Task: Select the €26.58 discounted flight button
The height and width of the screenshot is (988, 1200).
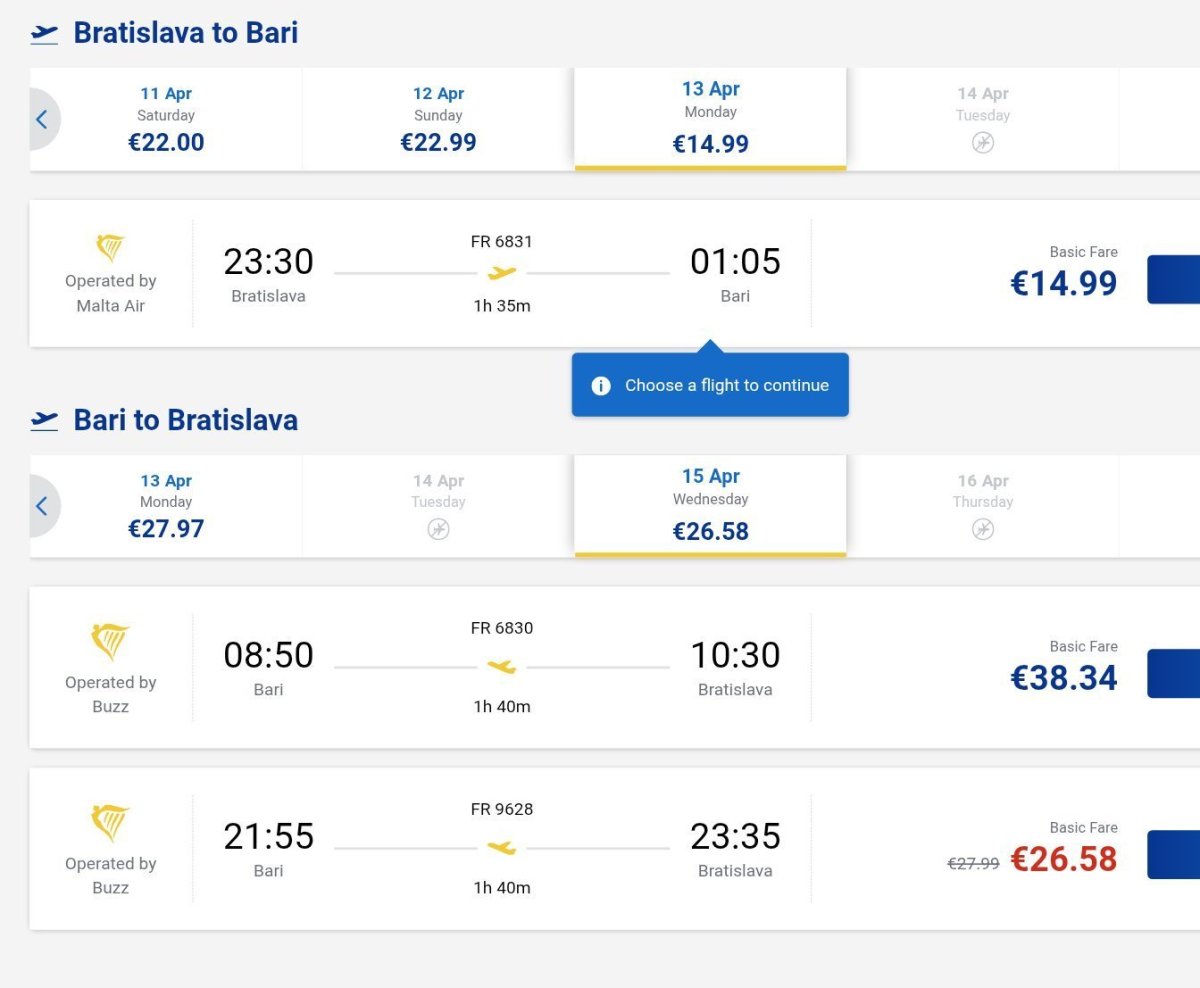Action: 1174,855
